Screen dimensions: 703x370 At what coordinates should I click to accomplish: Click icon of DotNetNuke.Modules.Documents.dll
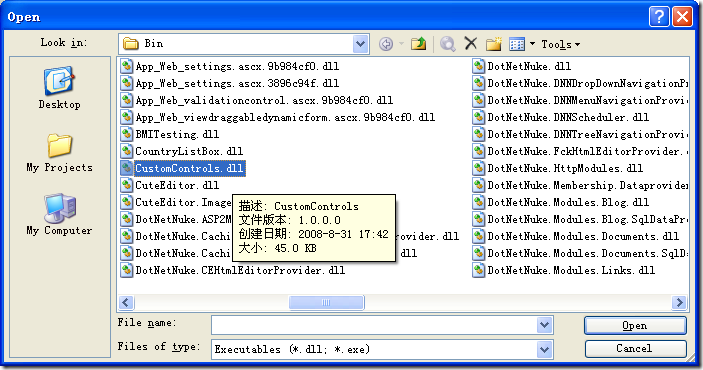tap(479, 236)
